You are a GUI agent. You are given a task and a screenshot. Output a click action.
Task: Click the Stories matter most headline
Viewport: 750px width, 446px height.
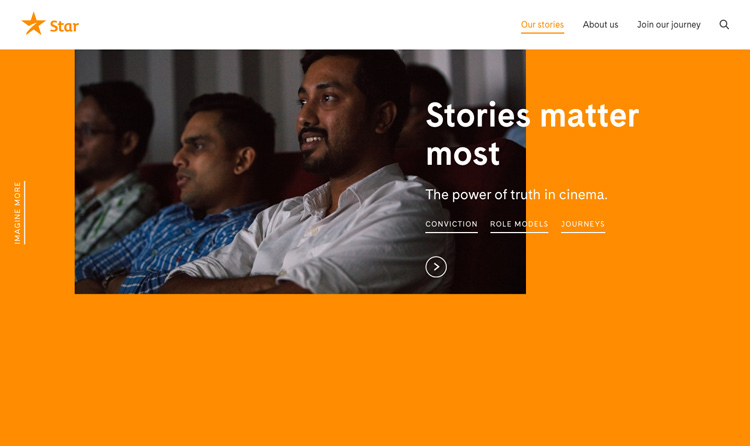tap(532, 134)
